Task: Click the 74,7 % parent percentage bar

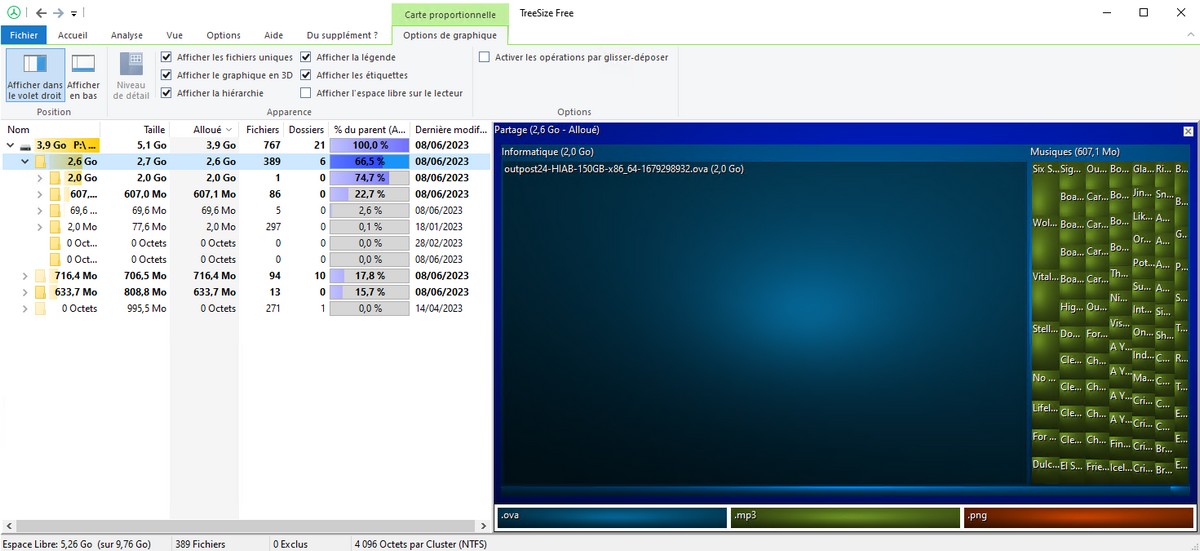Action: [370, 177]
